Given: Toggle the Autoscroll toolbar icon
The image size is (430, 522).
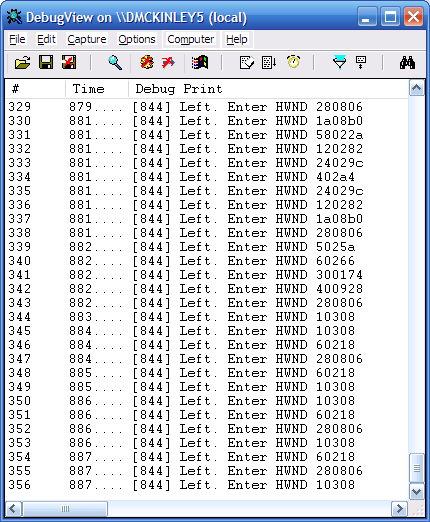Looking at the screenshot, I should coord(269,62).
